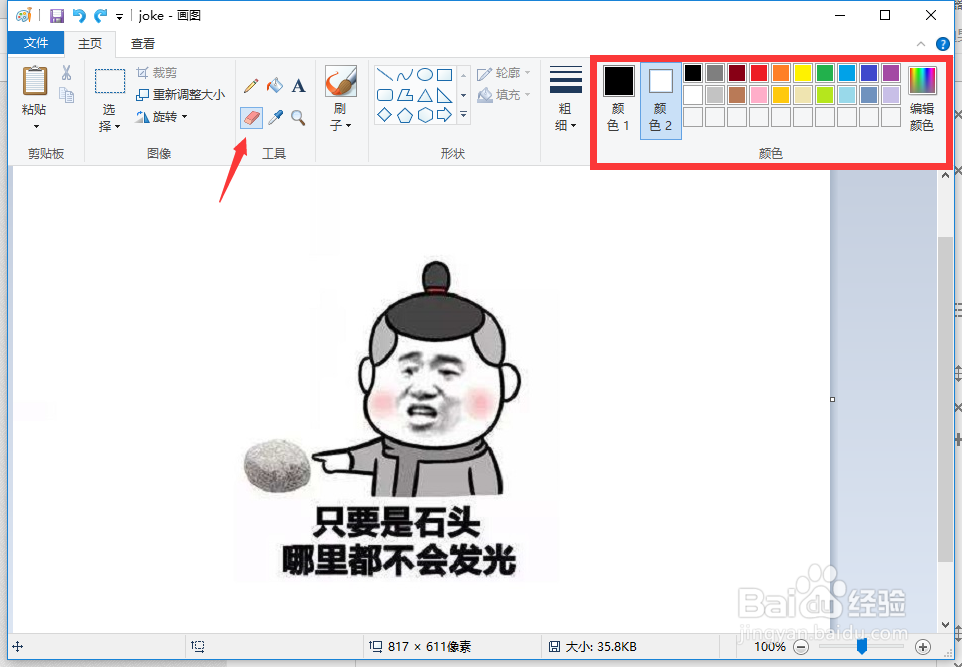Image resolution: width=962 pixels, height=667 pixels.
Task: Choose the Curve shape
Action: pyautogui.click(x=404, y=75)
